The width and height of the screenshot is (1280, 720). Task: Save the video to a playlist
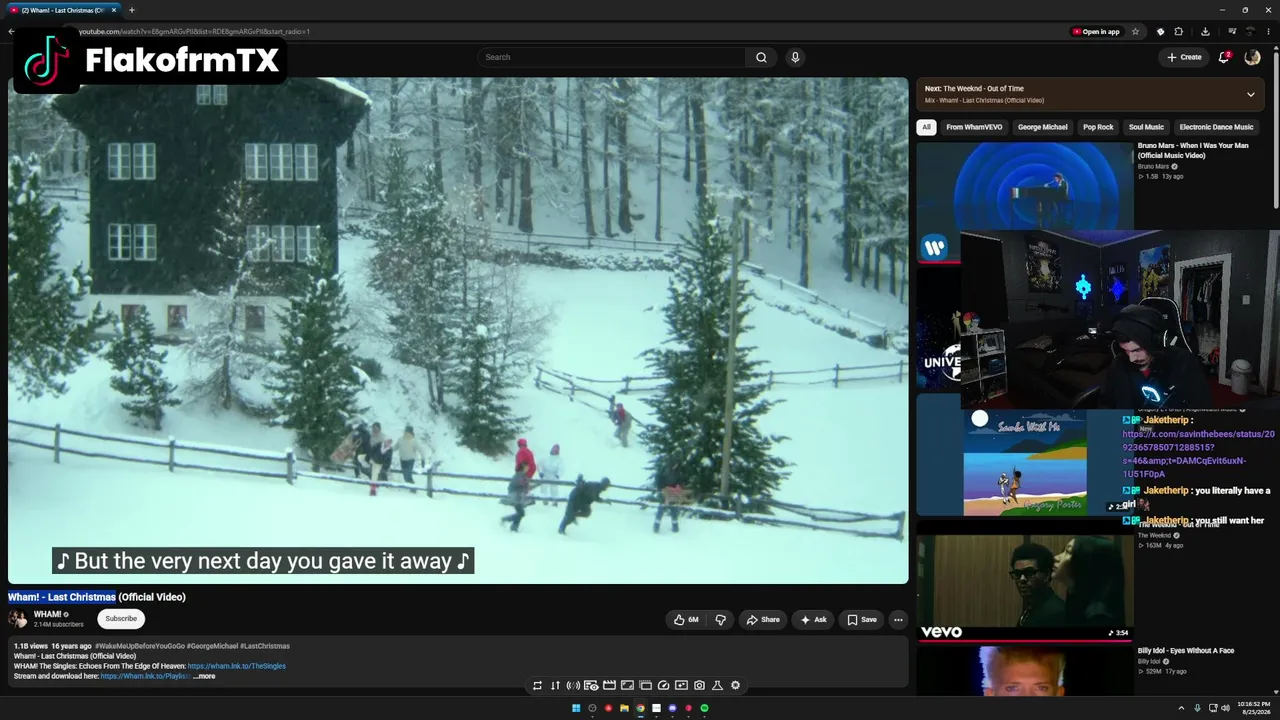(861, 620)
